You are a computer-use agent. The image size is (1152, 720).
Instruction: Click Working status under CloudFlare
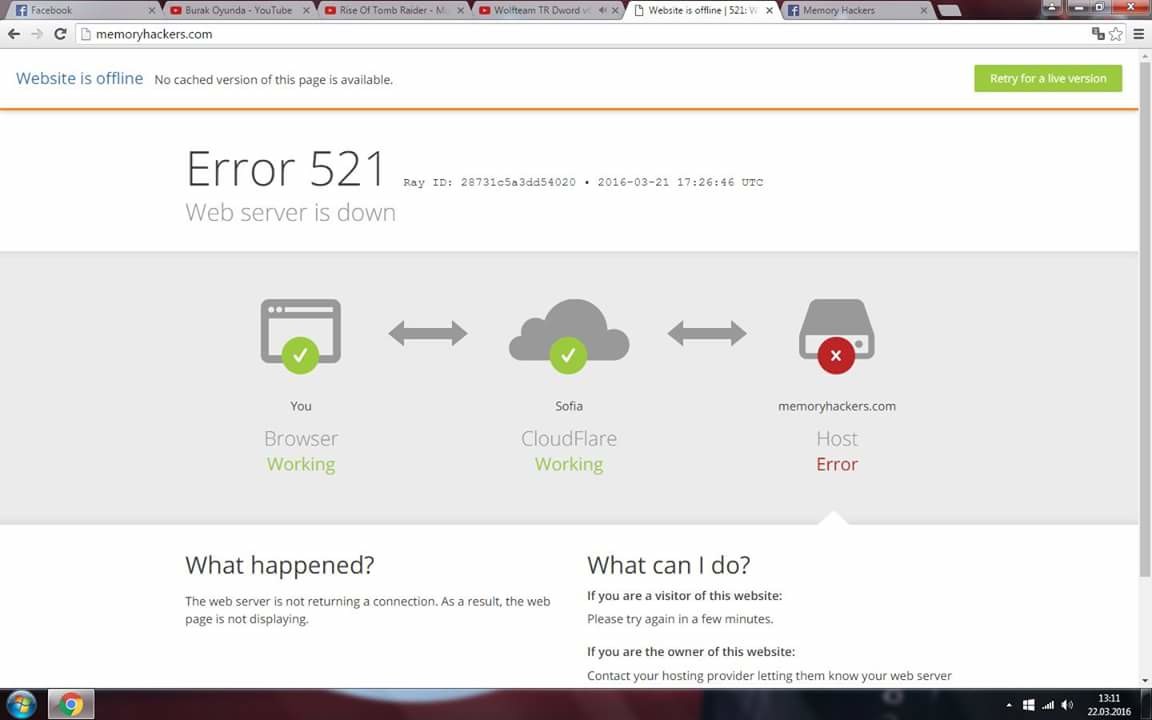569,464
